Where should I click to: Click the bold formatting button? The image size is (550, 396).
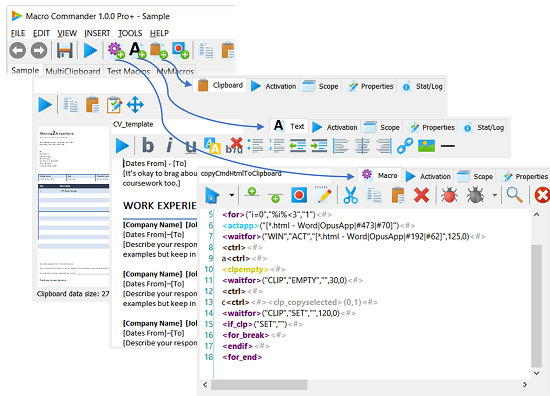148,145
